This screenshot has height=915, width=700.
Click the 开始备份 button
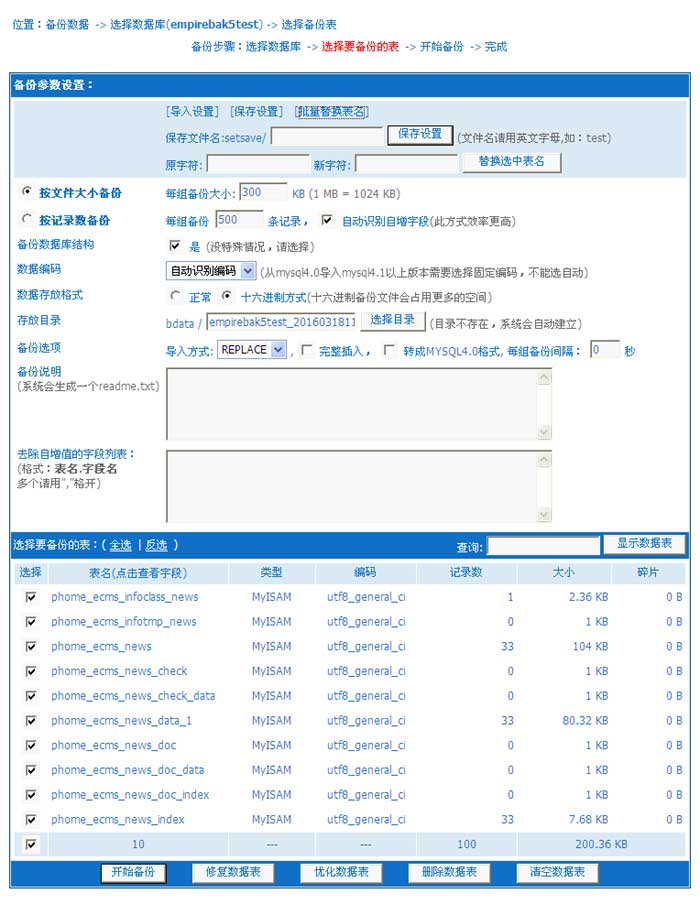tap(133, 873)
